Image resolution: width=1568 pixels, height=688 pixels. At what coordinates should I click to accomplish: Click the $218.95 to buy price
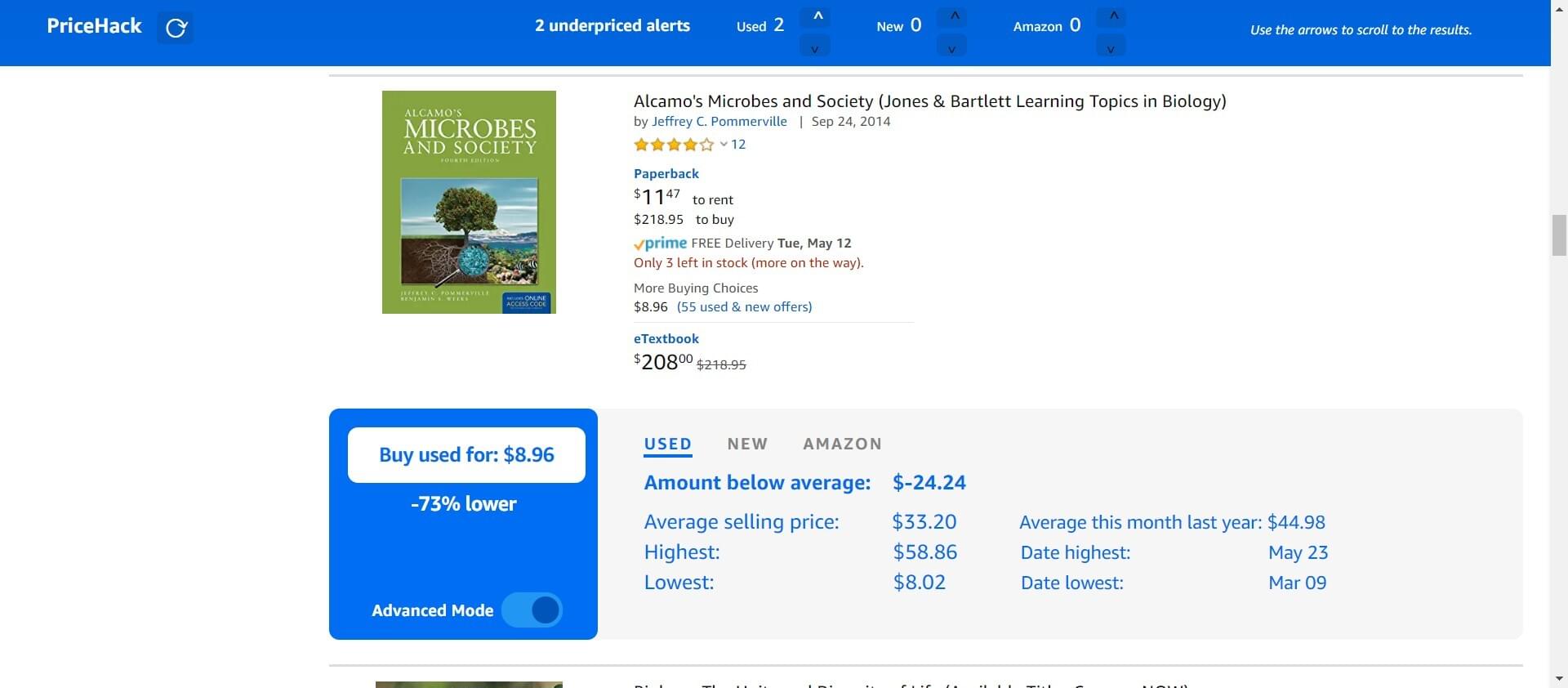coord(658,220)
